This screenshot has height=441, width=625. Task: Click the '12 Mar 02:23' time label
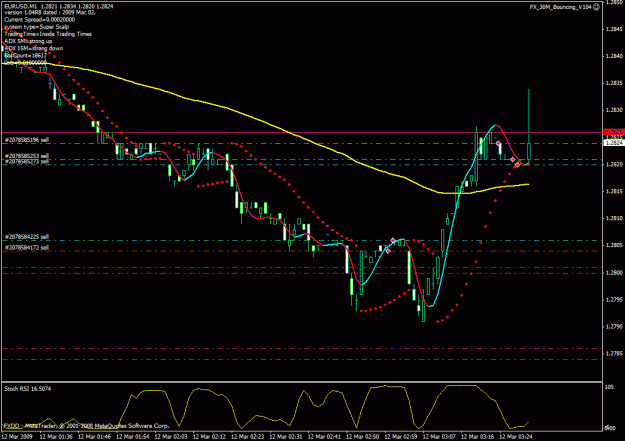[247, 437]
